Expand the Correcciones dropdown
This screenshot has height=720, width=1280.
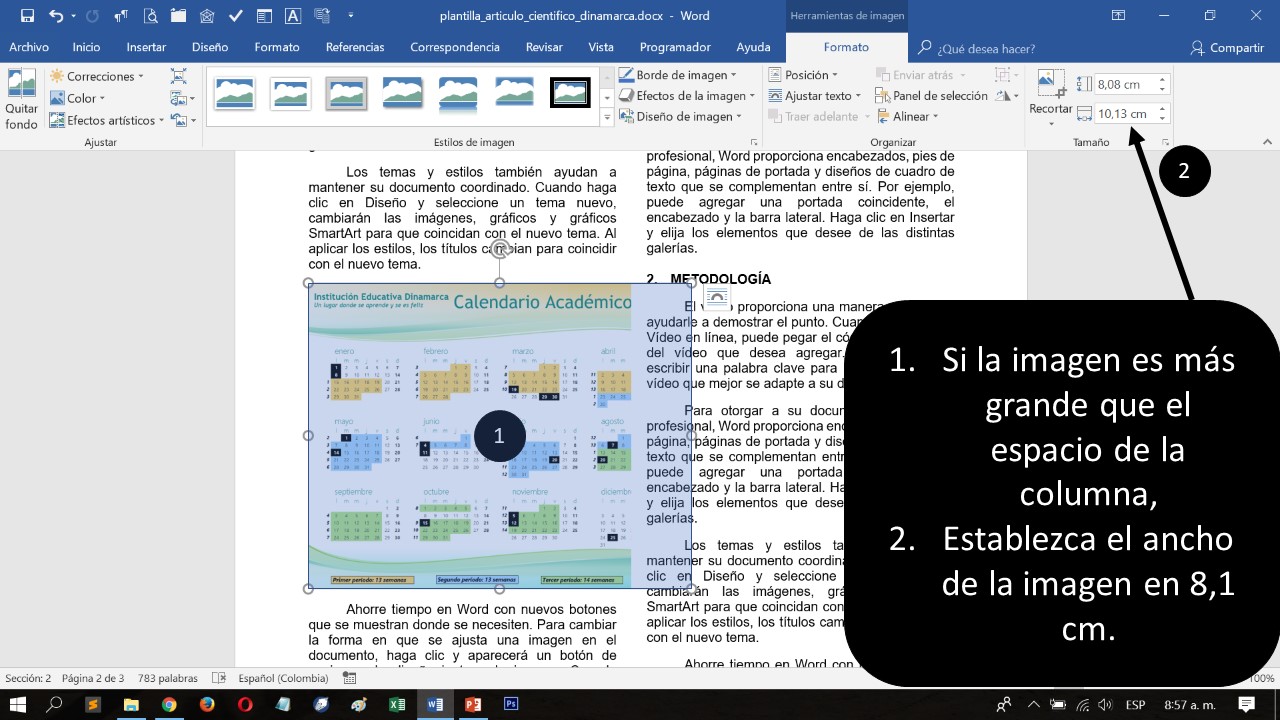click(97, 76)
